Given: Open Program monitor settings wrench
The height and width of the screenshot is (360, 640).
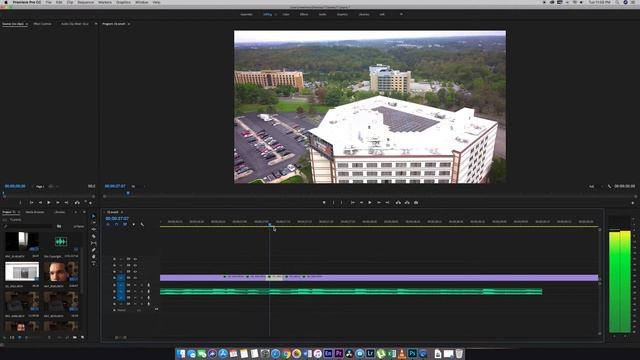Looking at the screenshot, I should (609, 187).
